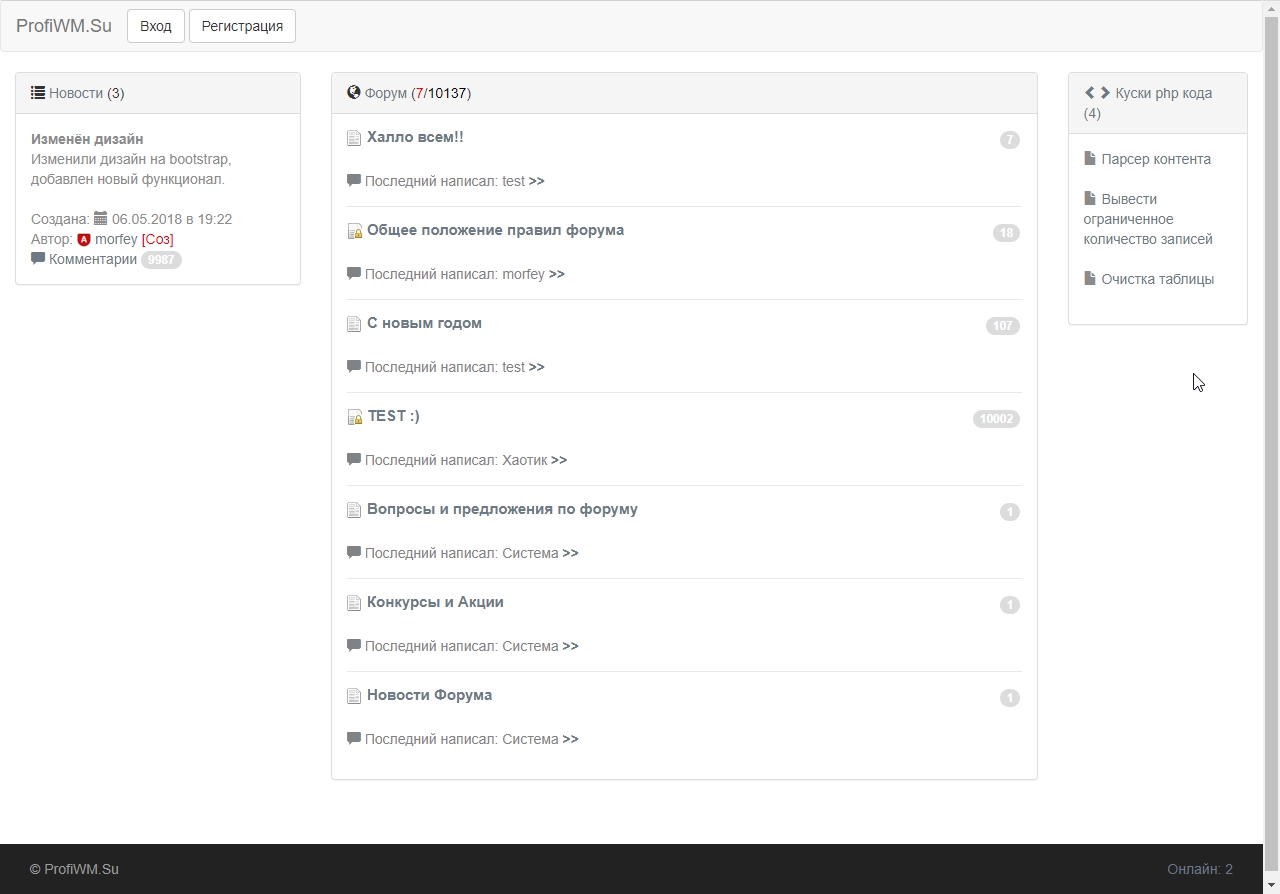Image resolution: width=1280 pixels, height=894 pixels.
Task: Click the code brackets icon near Куски php
Action: pyautogui.click(x=1097, y=93)
